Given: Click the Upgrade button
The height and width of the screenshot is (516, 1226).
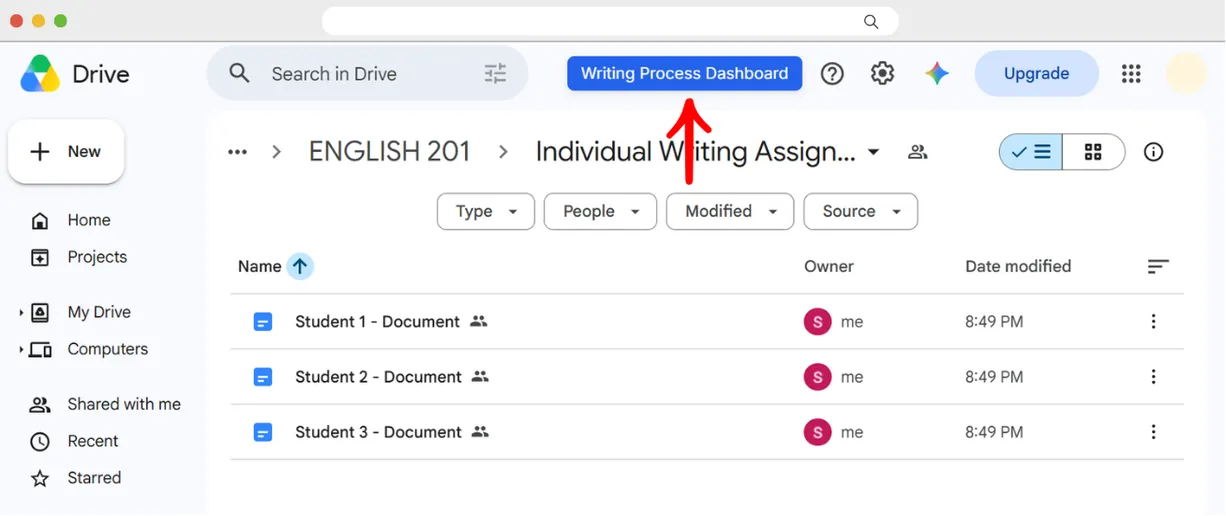Looking at the screenshot, I should [1036, 73].
